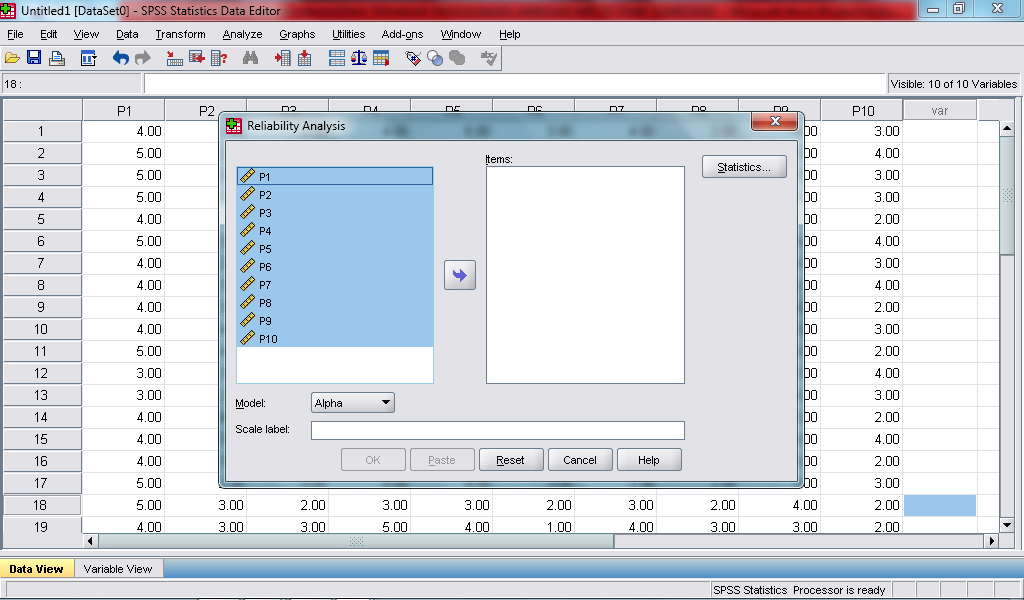Select variable P9 in the variable list
Screen dimensions: 1024x600
tap(335, 321)
